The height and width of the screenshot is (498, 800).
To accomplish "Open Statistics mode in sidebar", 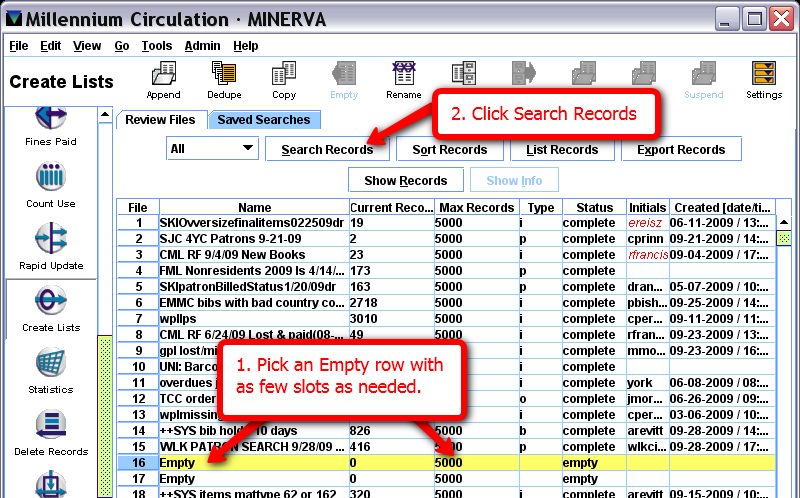I will [x=50, y=370].
